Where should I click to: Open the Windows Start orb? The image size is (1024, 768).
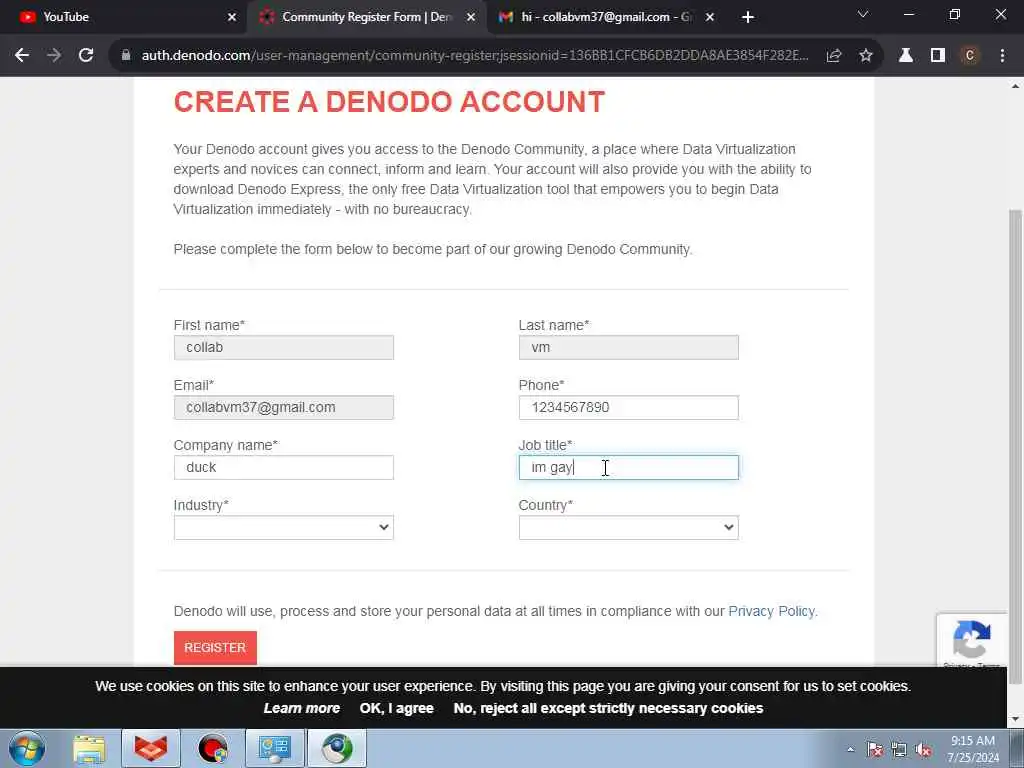point(27,748)
